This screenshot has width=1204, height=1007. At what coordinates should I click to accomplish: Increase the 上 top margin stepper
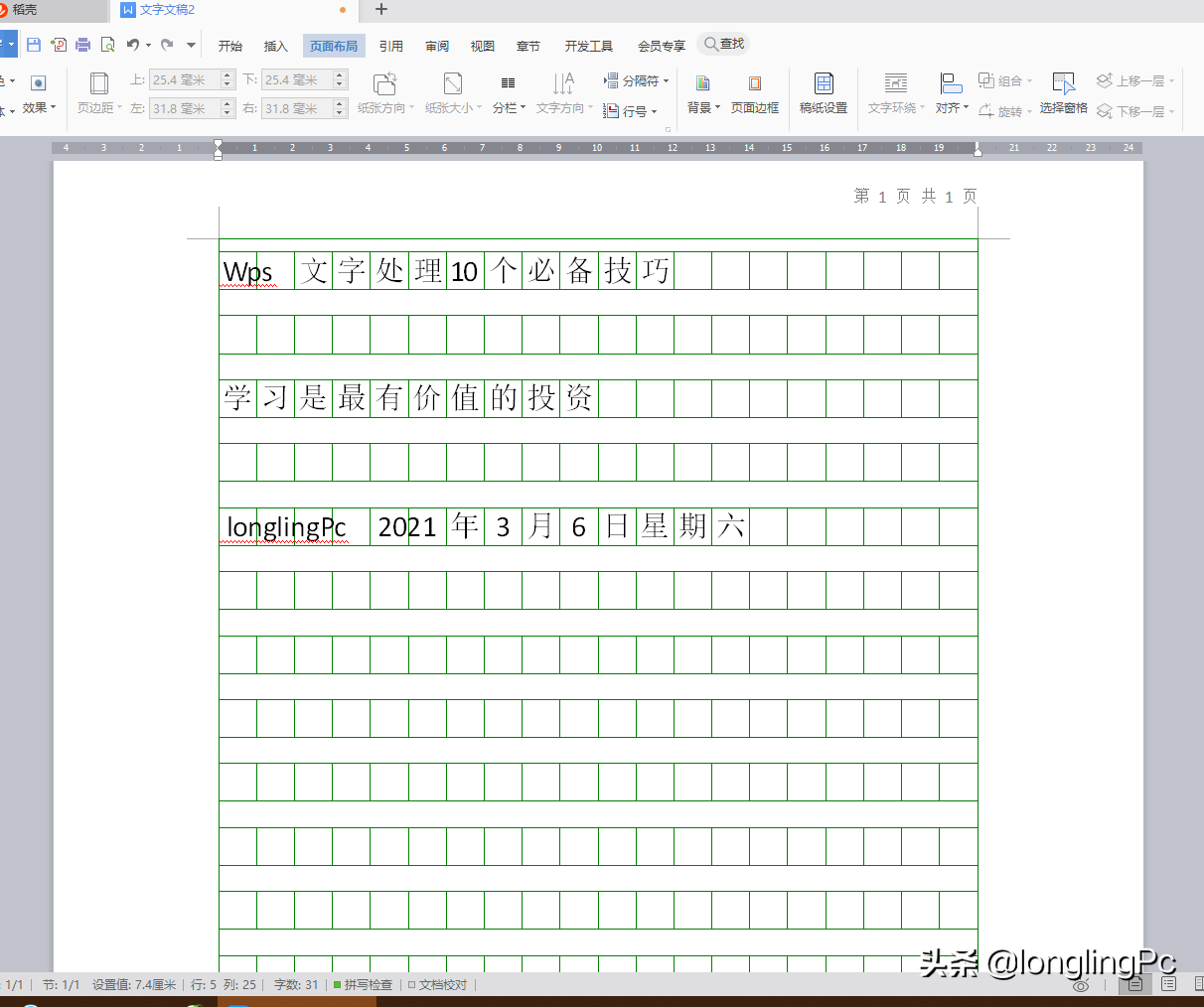click(x=227, y=75)
